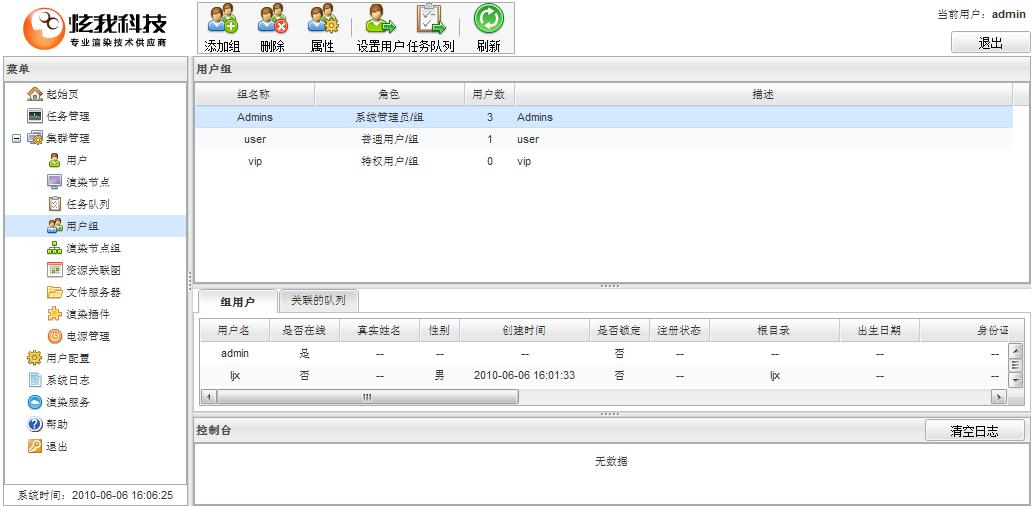Click the 炫我科技 company logo
1033x507 pixels.
(x=95, y=28)
